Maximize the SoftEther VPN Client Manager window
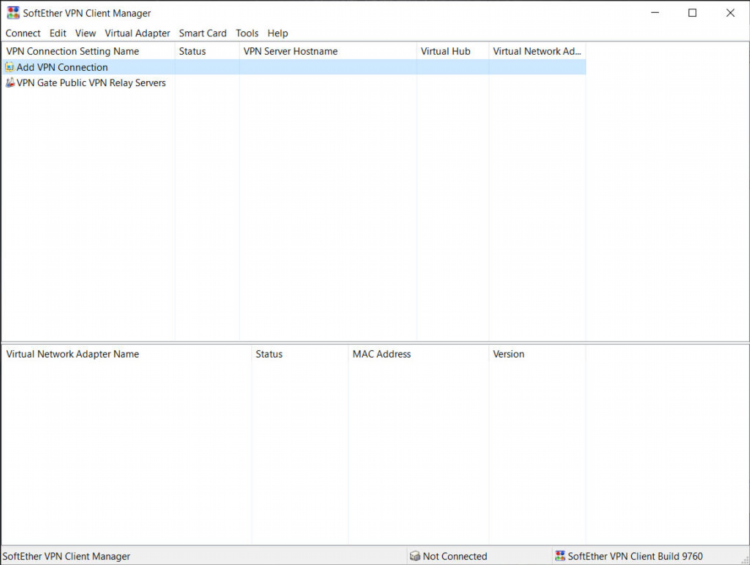Image resolution: width=750 pixels, height=565 pixels. click(692, 13)
